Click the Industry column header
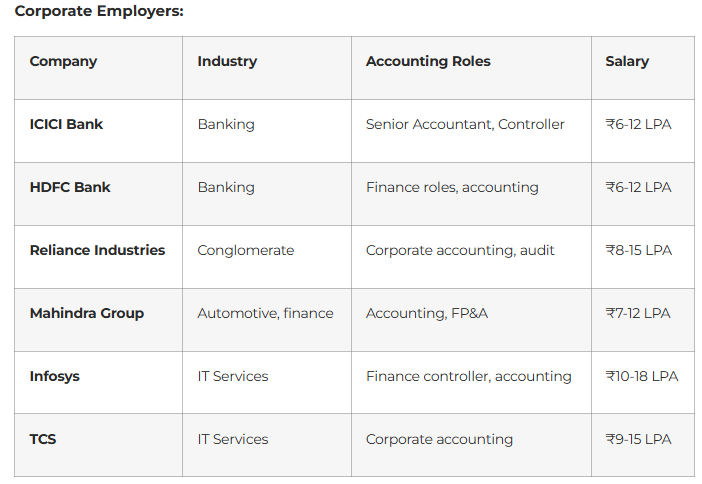This screenshot has height=484, width=702. tap(227, 61)
